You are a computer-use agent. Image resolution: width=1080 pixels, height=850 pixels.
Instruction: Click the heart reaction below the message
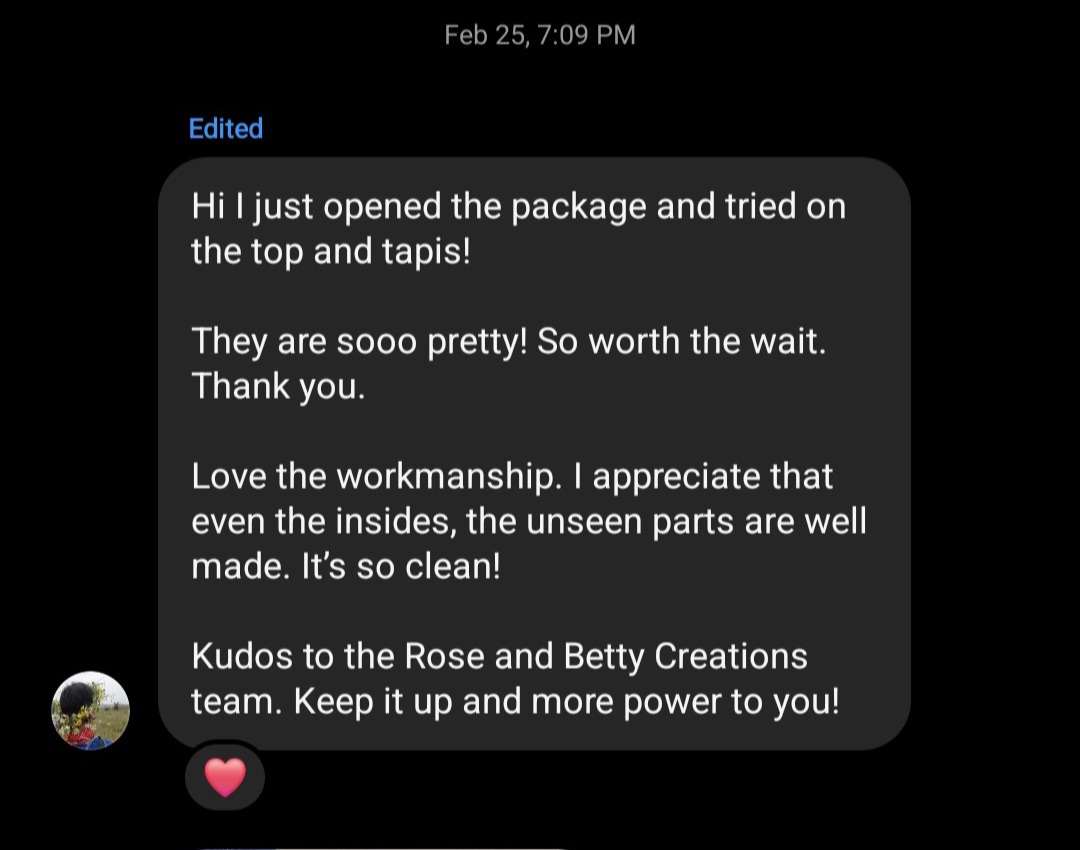(225, 777)
